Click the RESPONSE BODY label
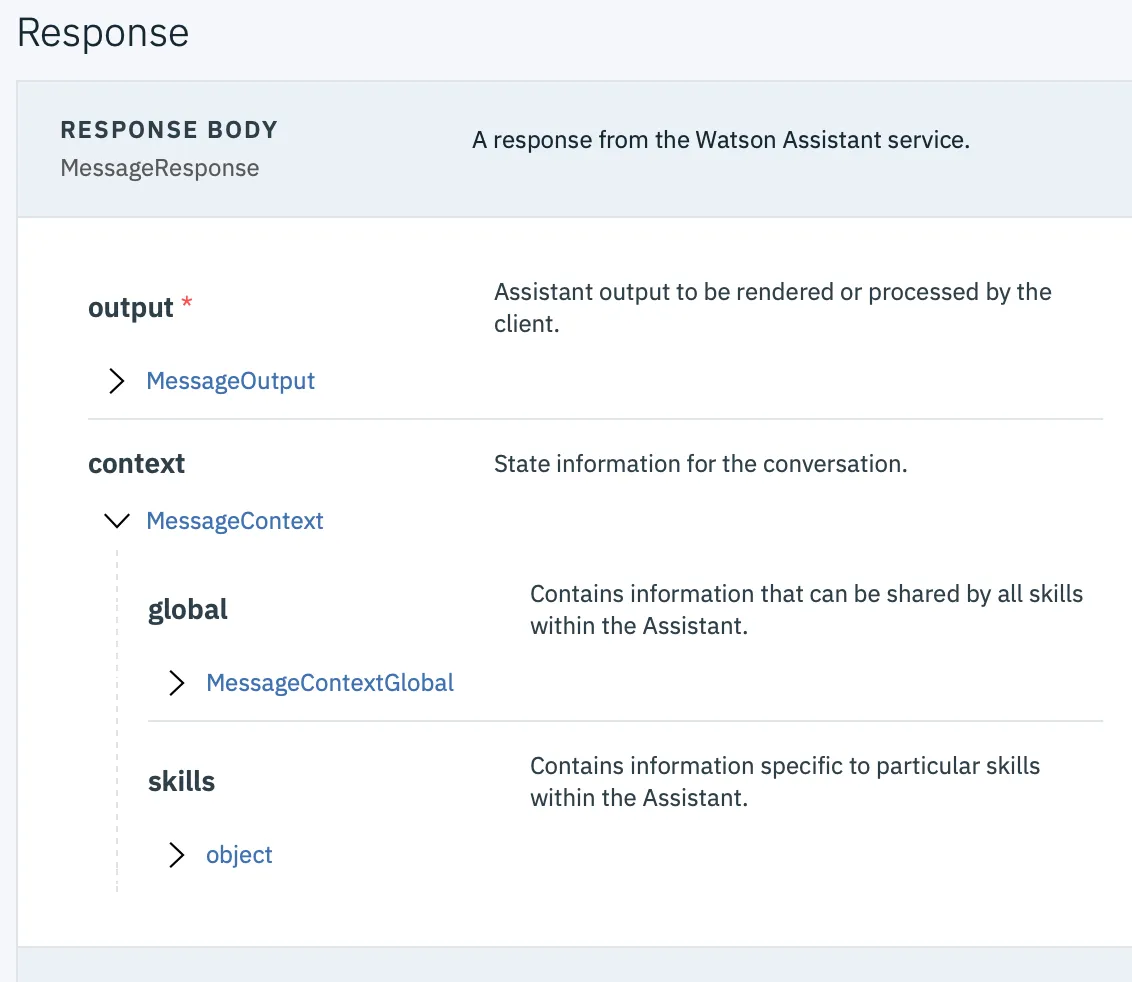 pyautogui.click(x=169, y=130)
